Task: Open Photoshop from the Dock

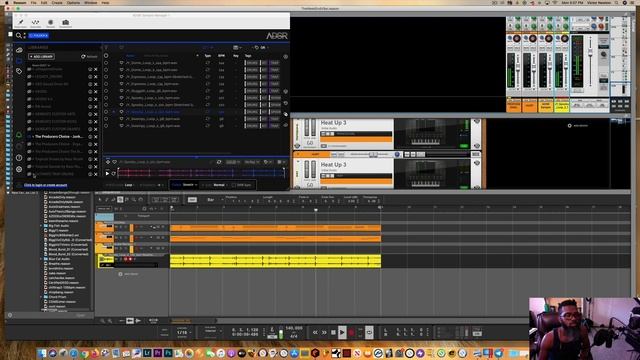Action: pyautogui.click(x=168, y=353)
